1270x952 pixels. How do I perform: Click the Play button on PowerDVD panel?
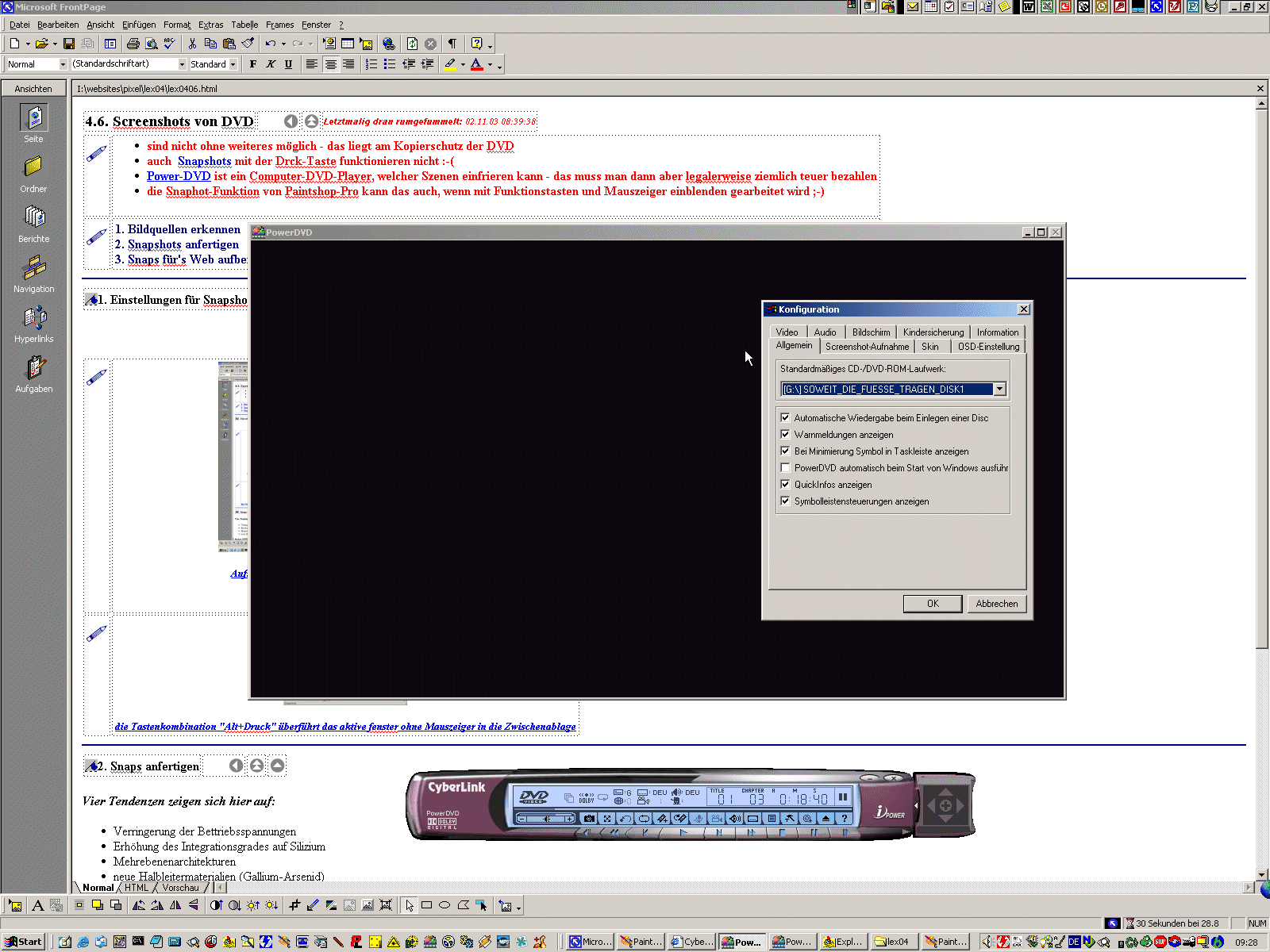683,833
